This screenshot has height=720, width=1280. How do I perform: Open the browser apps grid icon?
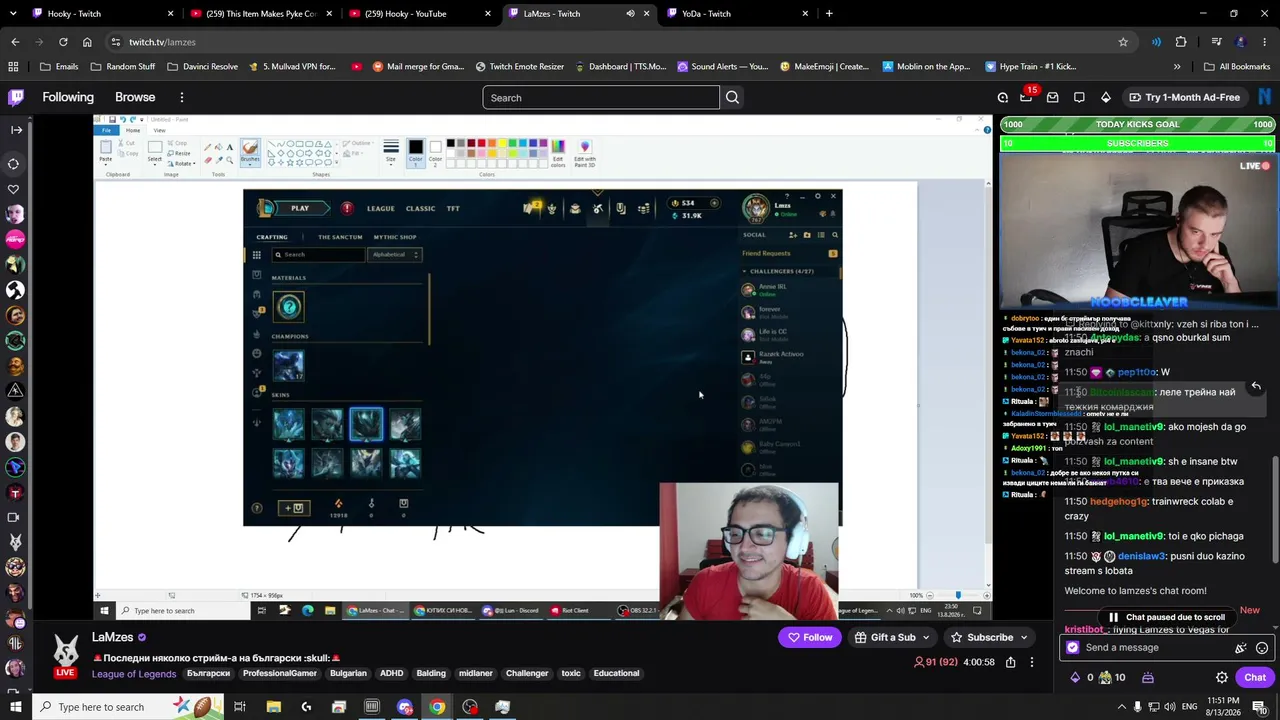[13, 67]
